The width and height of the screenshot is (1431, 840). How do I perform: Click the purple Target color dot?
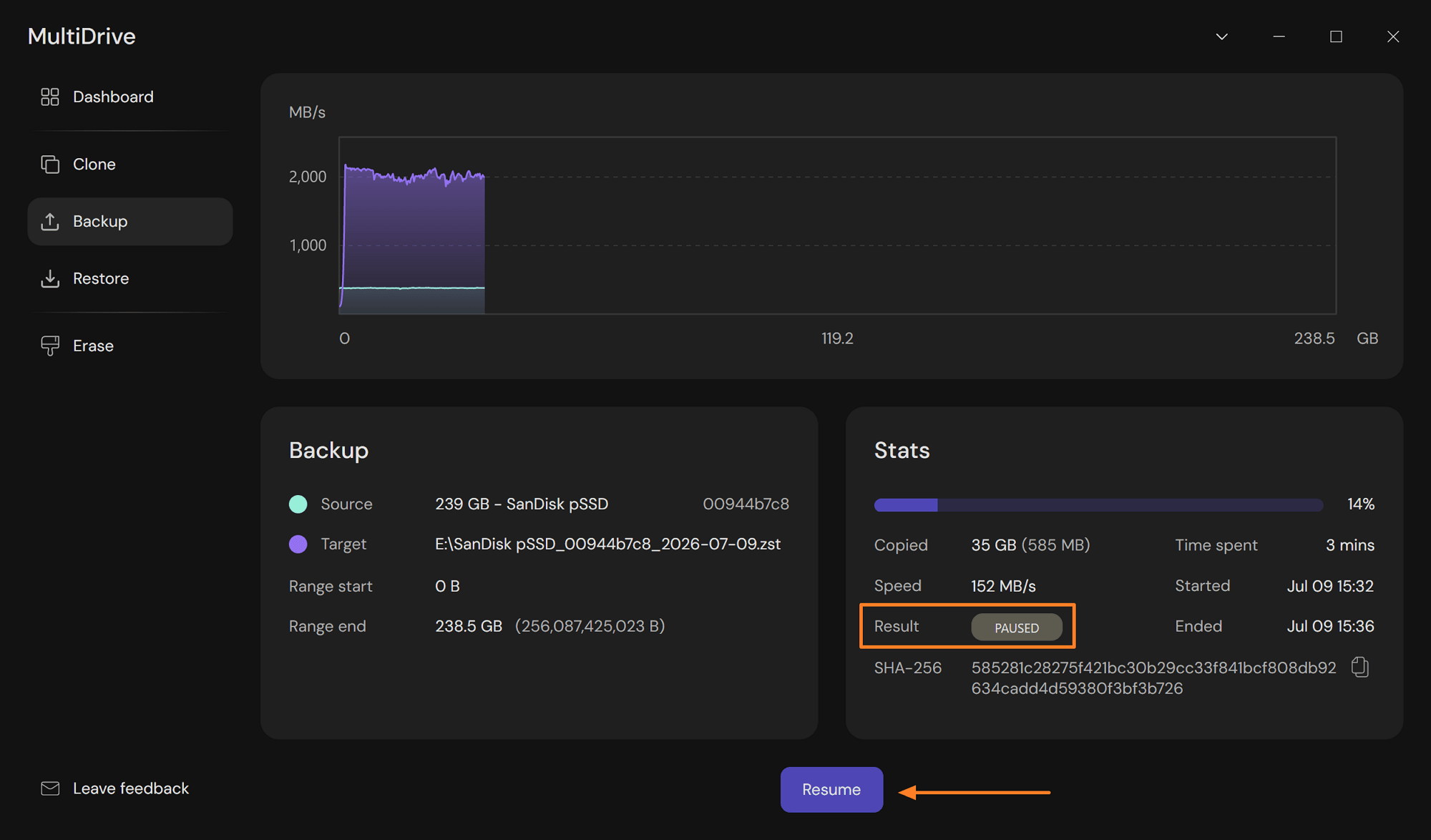pos(298,544)
